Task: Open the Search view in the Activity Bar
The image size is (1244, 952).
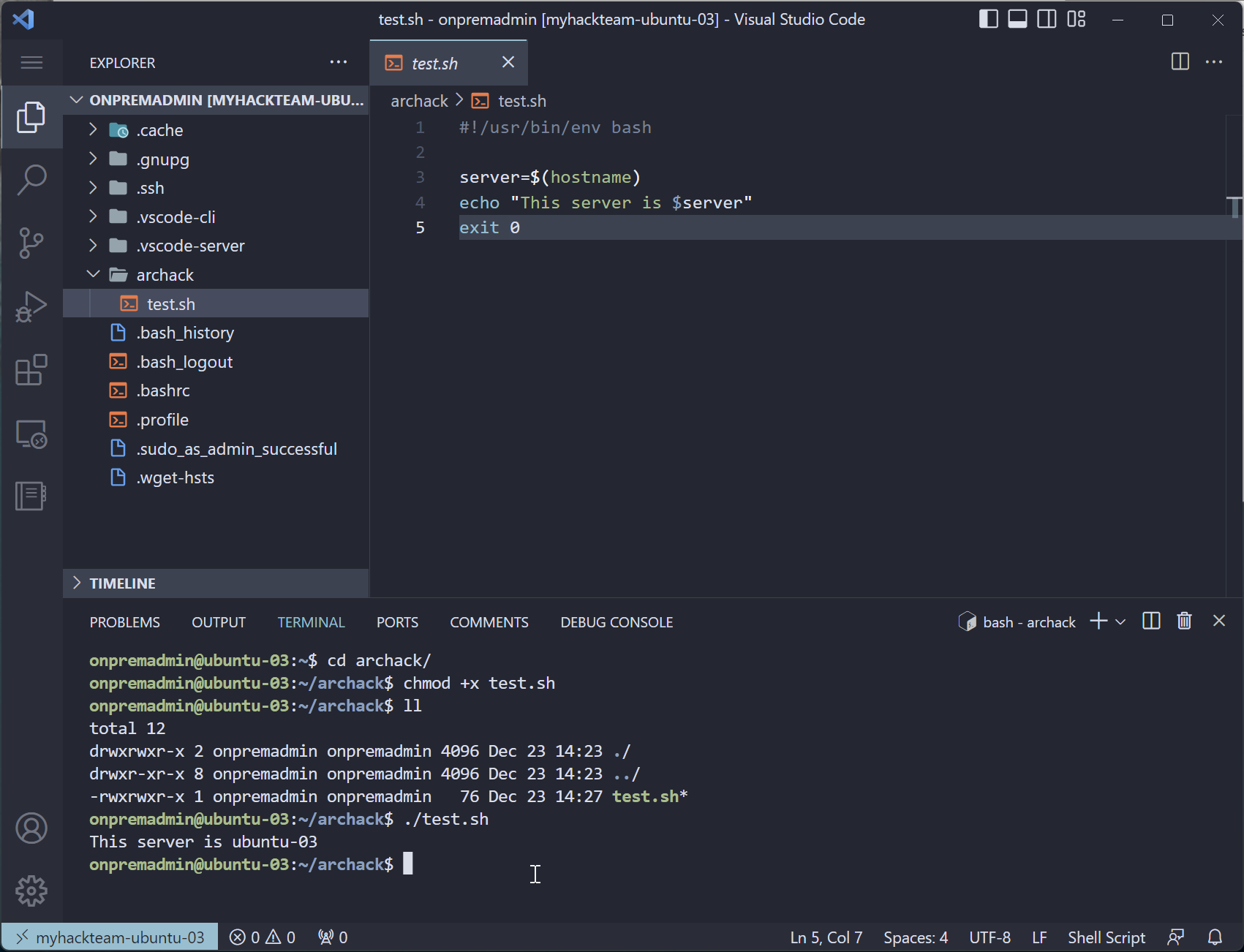Action: click(x=31, y=179)
